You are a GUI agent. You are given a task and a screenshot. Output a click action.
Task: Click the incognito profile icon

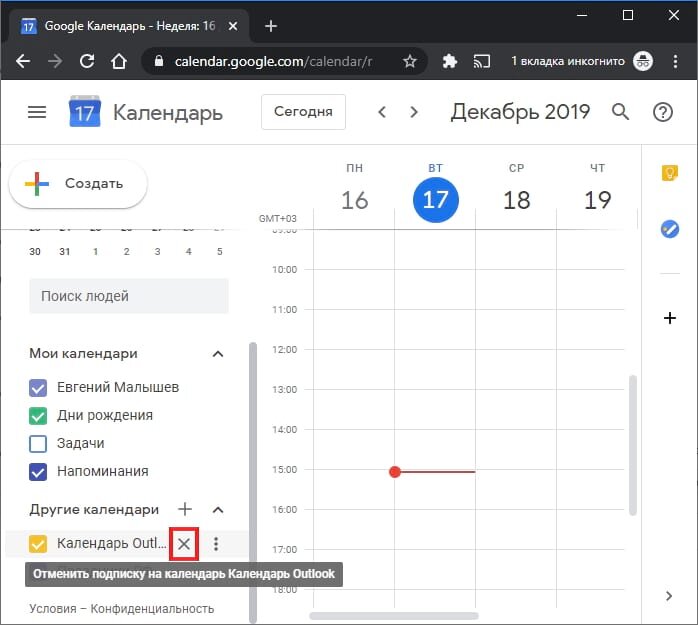coord(643,61)
